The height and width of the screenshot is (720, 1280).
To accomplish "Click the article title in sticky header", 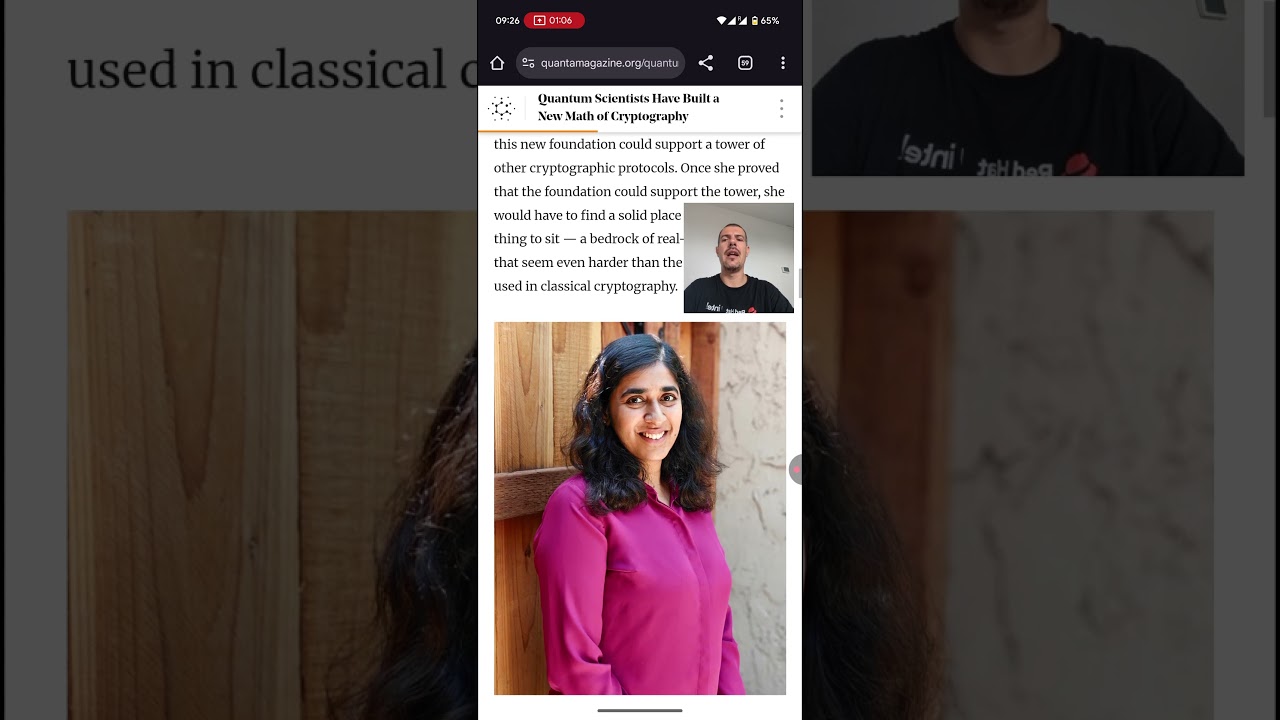I will point(628,107).
